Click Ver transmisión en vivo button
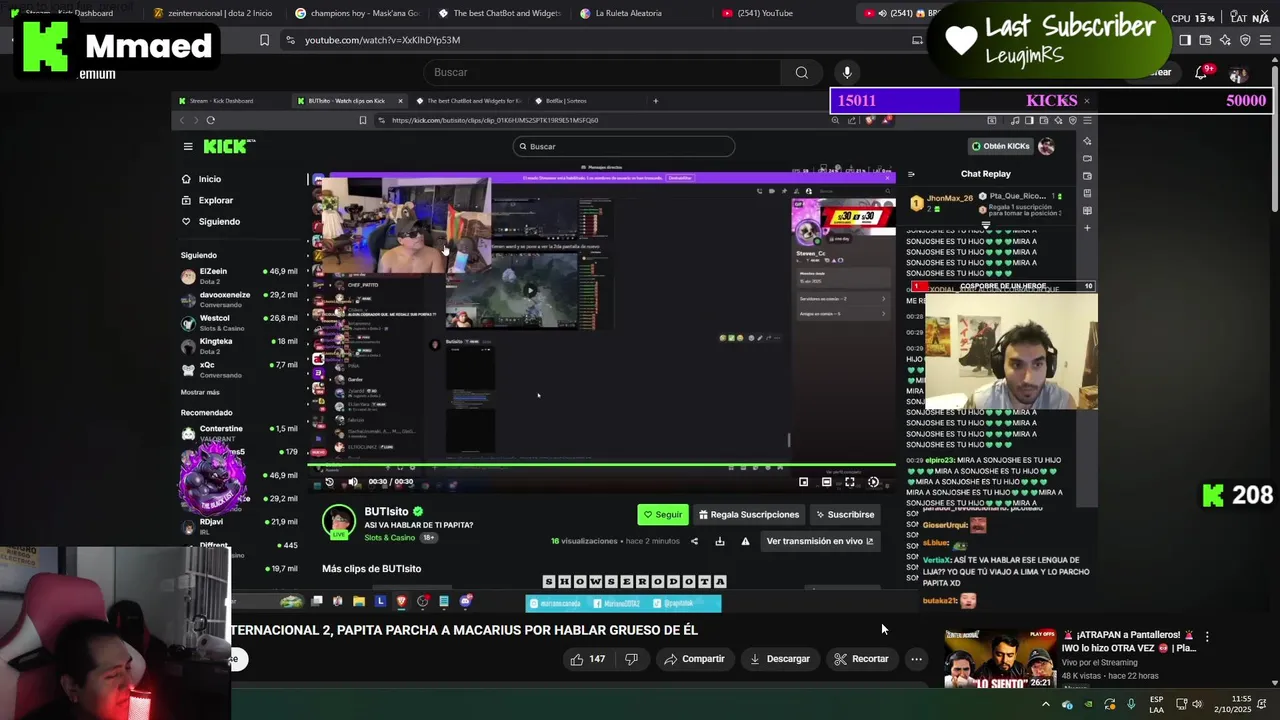The width and height of the screenshot is (1280, 720). pyautogui.click(x=819, y=541)
